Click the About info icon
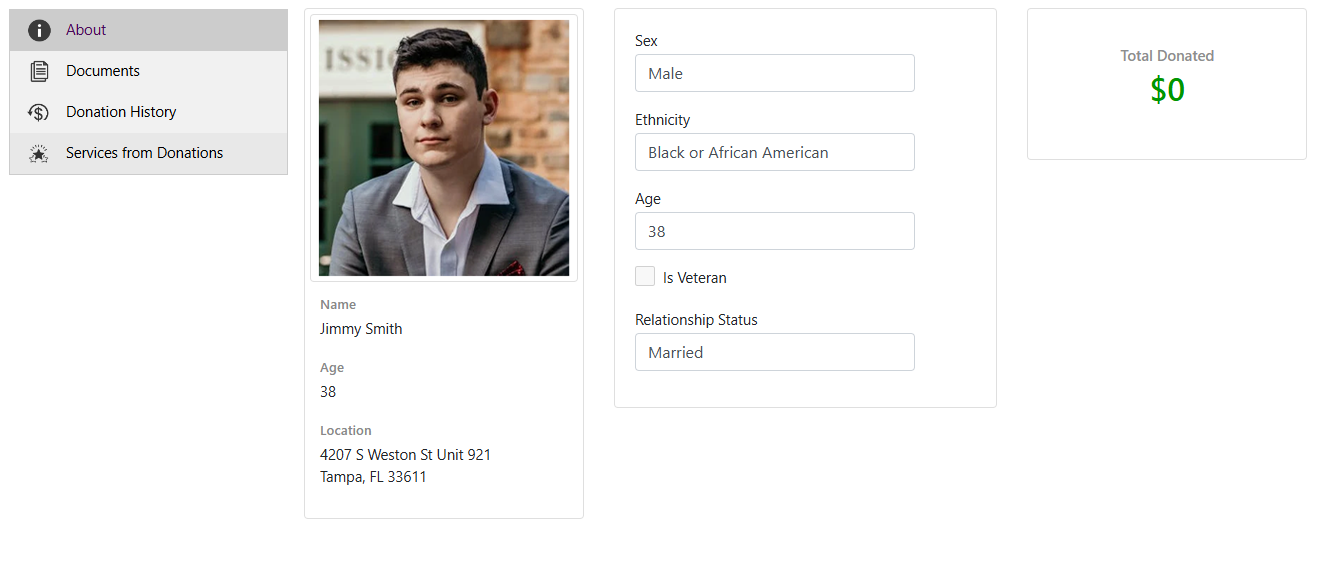1318x569 pixels. (39, 30)
